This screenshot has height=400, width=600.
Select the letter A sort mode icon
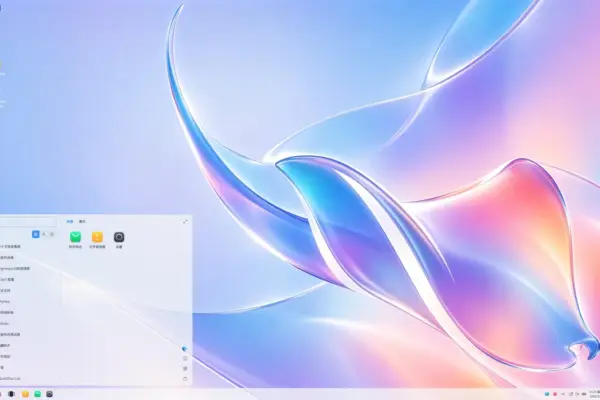click(x=44, y=234)
